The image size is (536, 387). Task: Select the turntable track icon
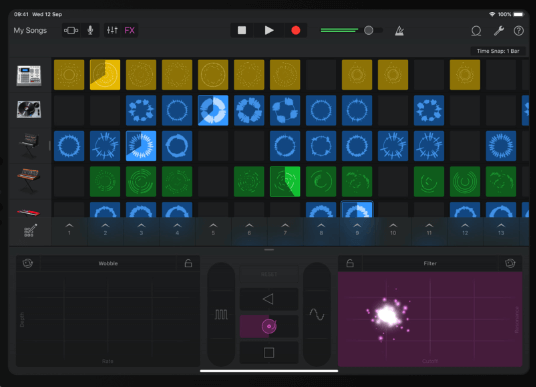[29, 110]
